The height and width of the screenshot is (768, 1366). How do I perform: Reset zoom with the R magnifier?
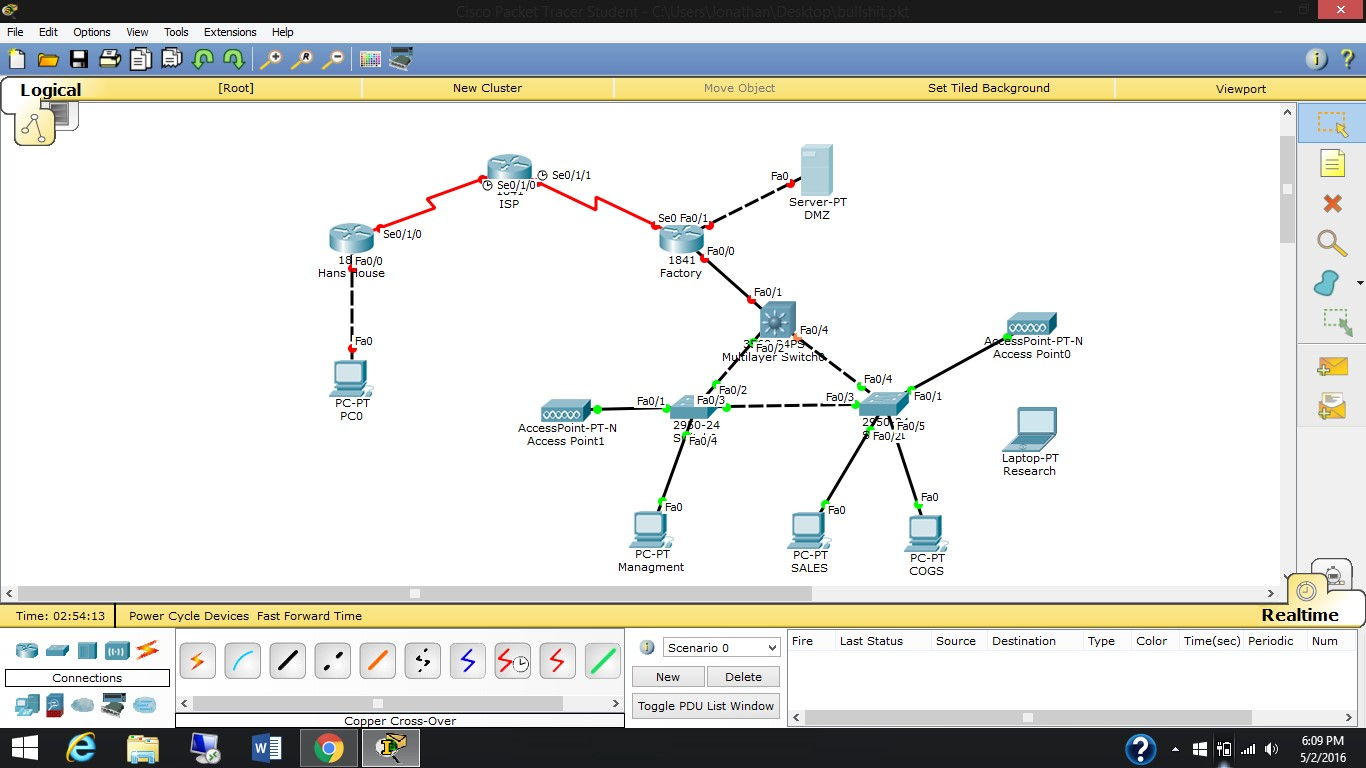[x=302, y=59]
